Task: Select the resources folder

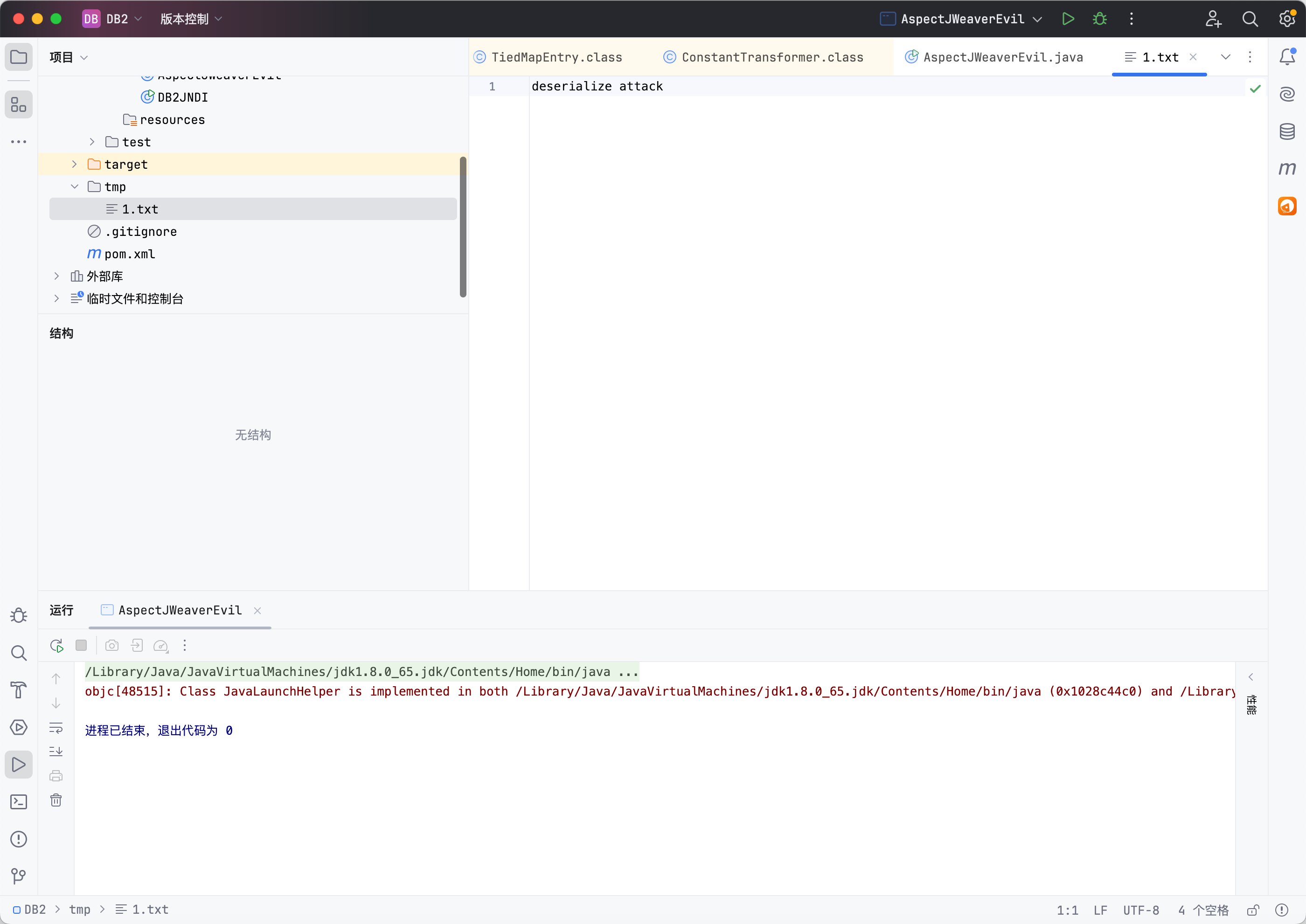Action: coord(172,119)
